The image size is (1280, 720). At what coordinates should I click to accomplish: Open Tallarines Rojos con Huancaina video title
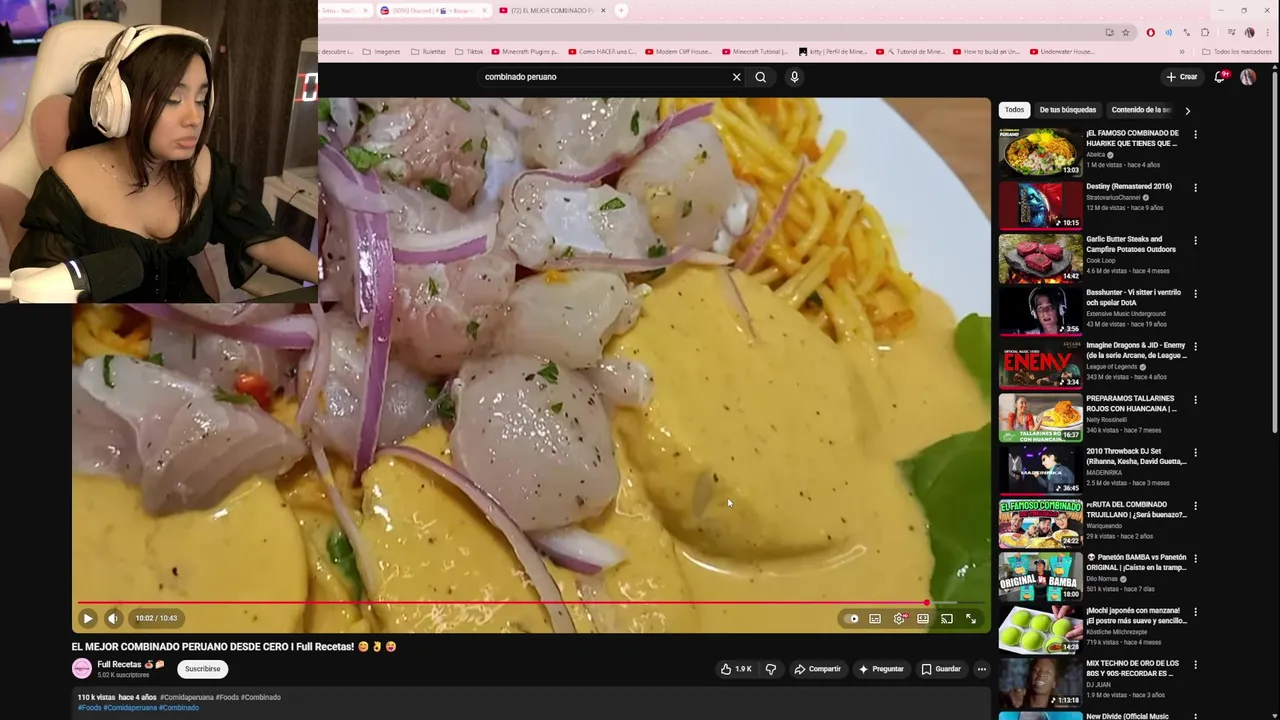1132,403
